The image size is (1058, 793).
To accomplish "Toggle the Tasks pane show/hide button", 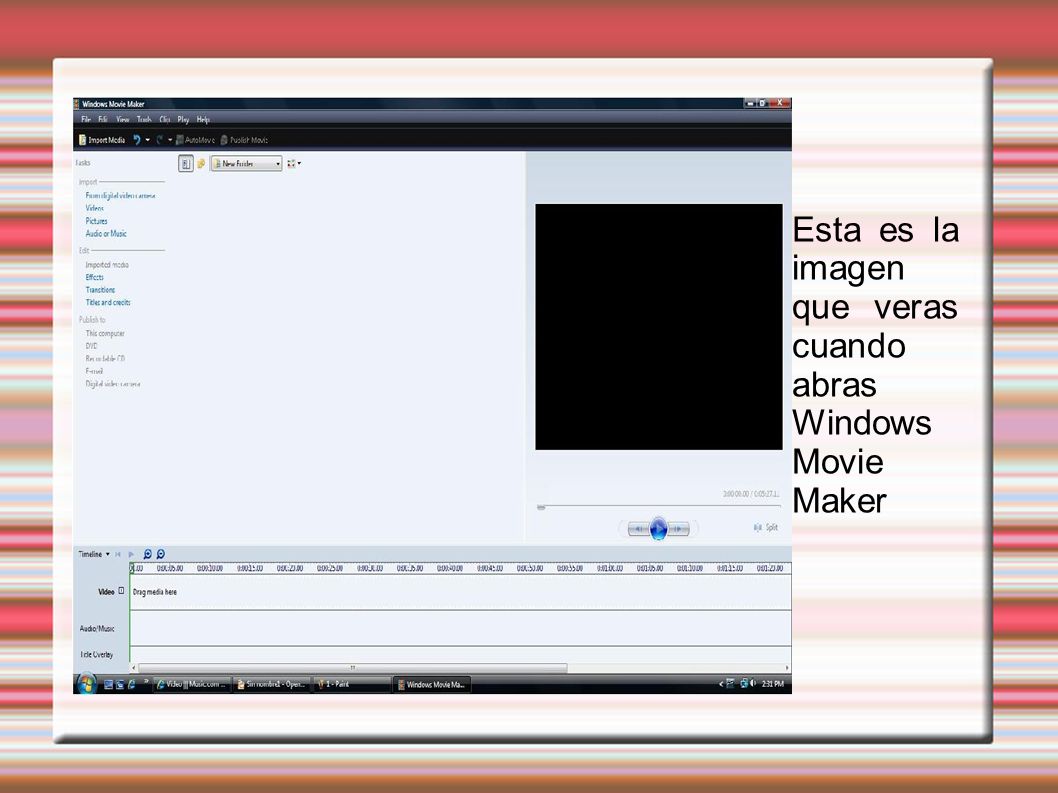I will pyautogui.click(x=186, y=163).
